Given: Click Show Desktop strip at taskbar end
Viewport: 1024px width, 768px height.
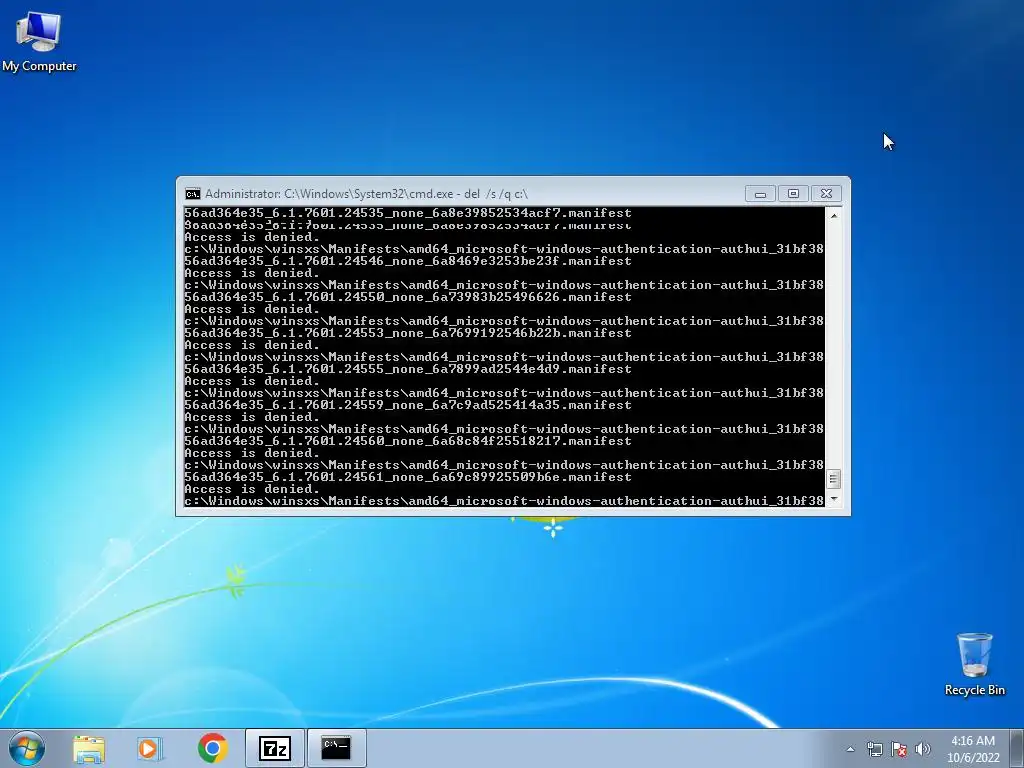Looking at the screenshot, I should coord(1019,748).
